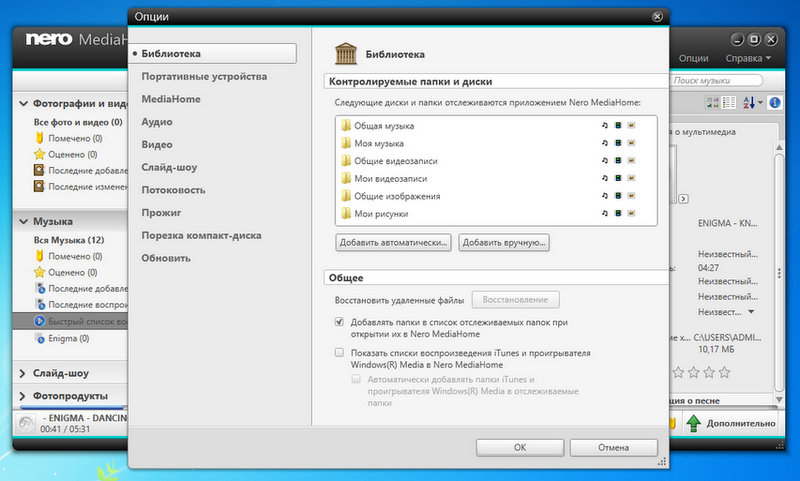Toggle photo icon for Общие видеозаписи folder
Viewport: 800px width, 481px height.
pyautogui.click(x=631, y=161)
